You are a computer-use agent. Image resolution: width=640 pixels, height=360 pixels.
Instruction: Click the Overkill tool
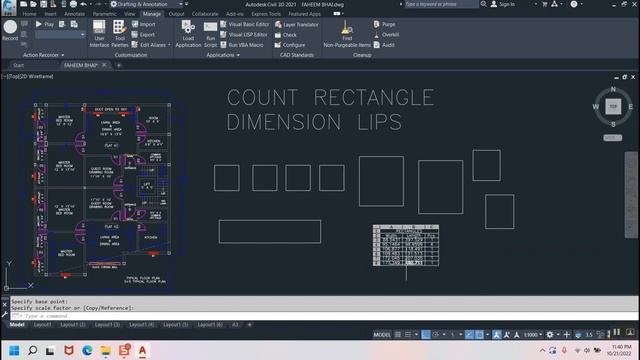pos(386,35)
